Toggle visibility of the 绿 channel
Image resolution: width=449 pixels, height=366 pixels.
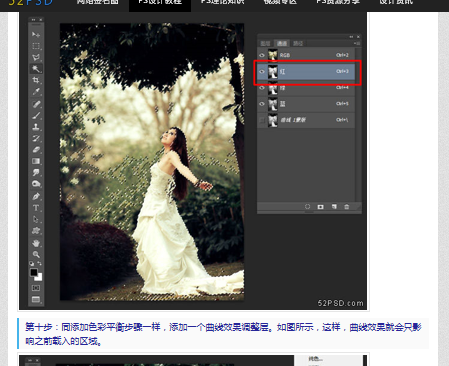click(x=262, y=88)
